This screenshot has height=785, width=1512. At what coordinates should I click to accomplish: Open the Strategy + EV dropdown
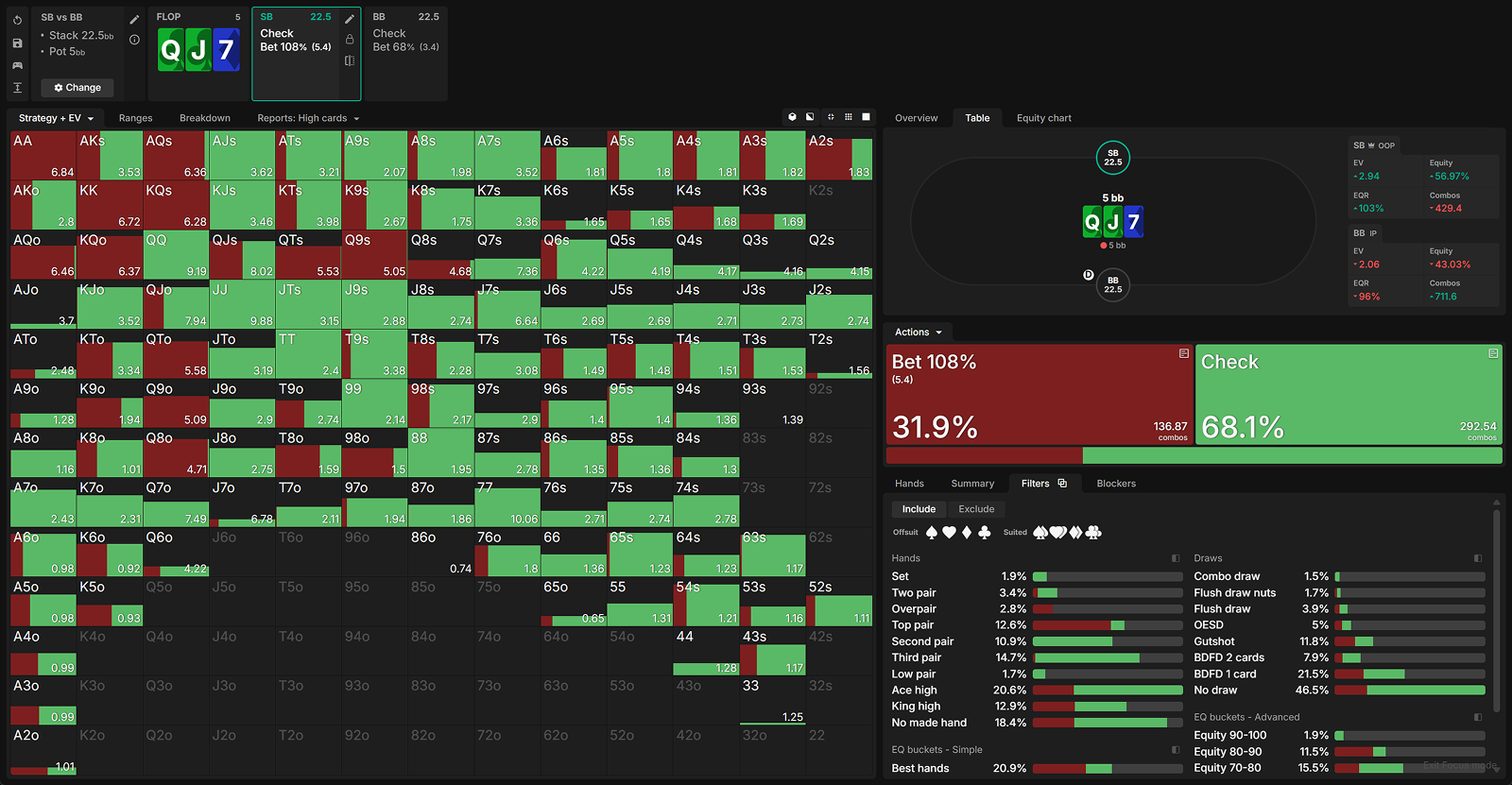point(56,118)
